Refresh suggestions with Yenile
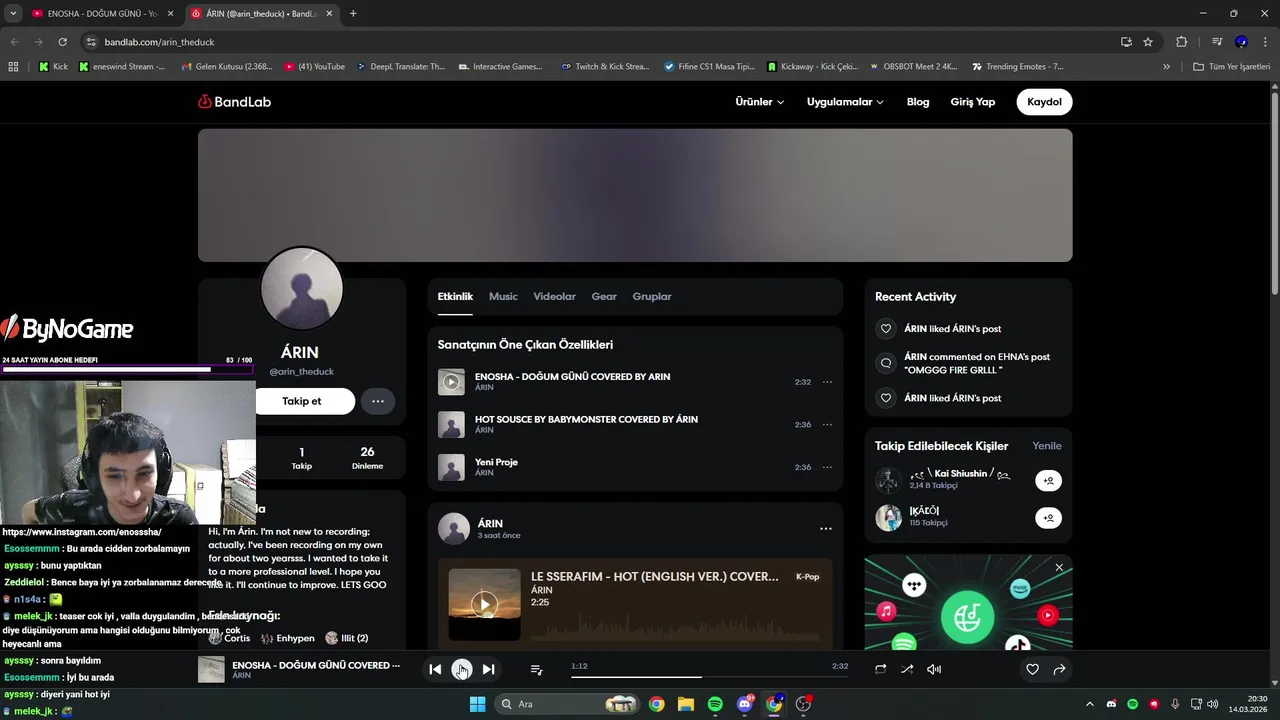 click(1047, 446)
